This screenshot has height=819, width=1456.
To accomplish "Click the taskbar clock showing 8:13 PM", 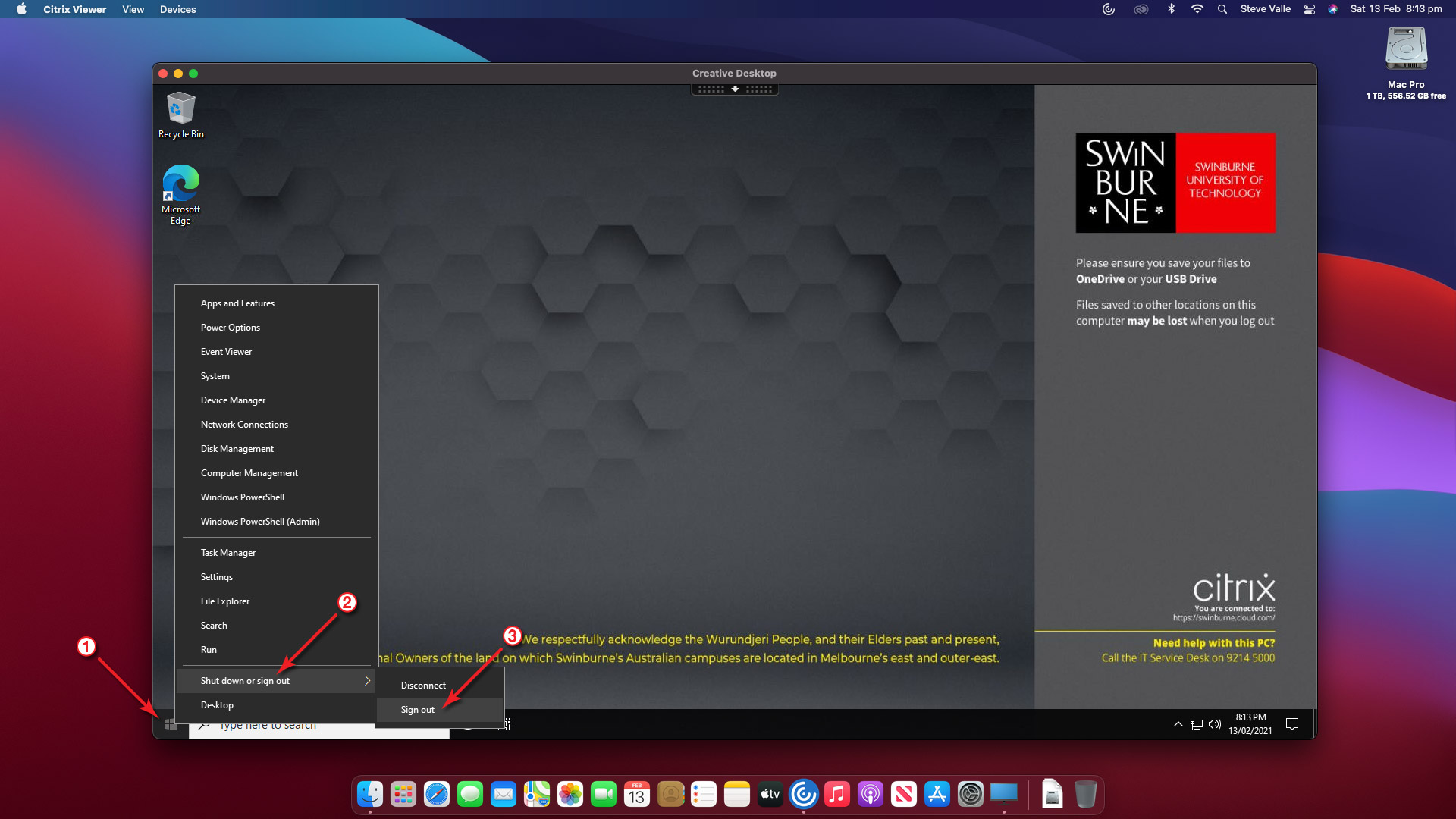I will click(1250, 724).
